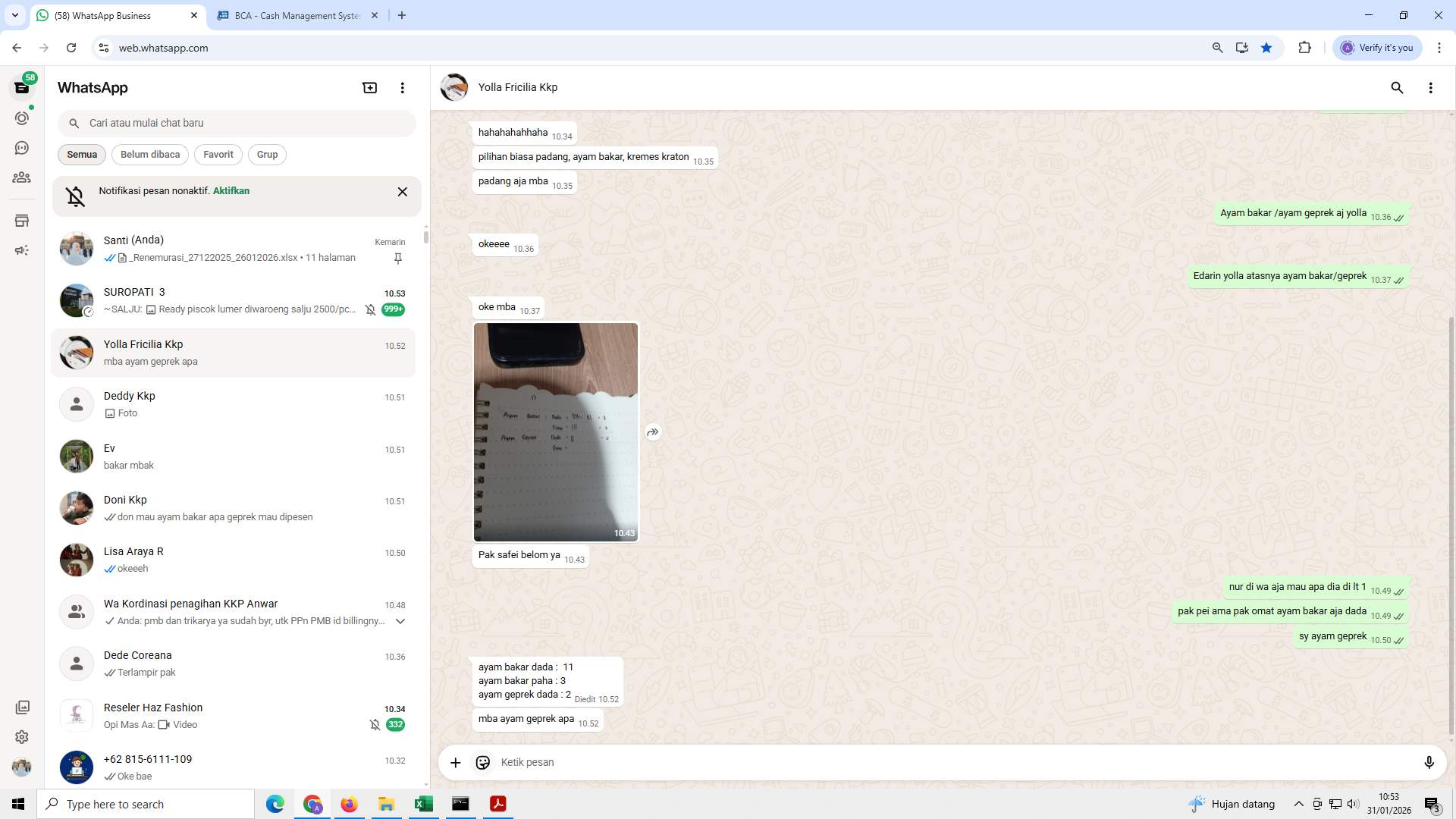Open options menu for Yolla Fricilia chat

click(x=1431, y=87)
